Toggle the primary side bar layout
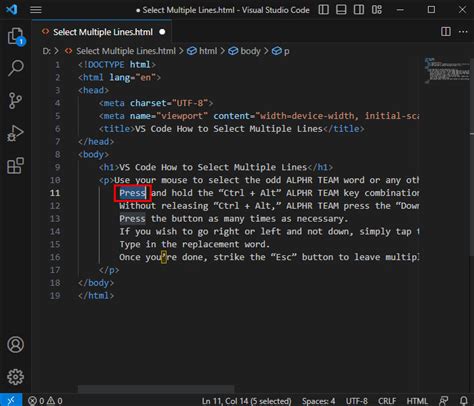The width and height of the screenshot is (474, 406). pos(323,10)
